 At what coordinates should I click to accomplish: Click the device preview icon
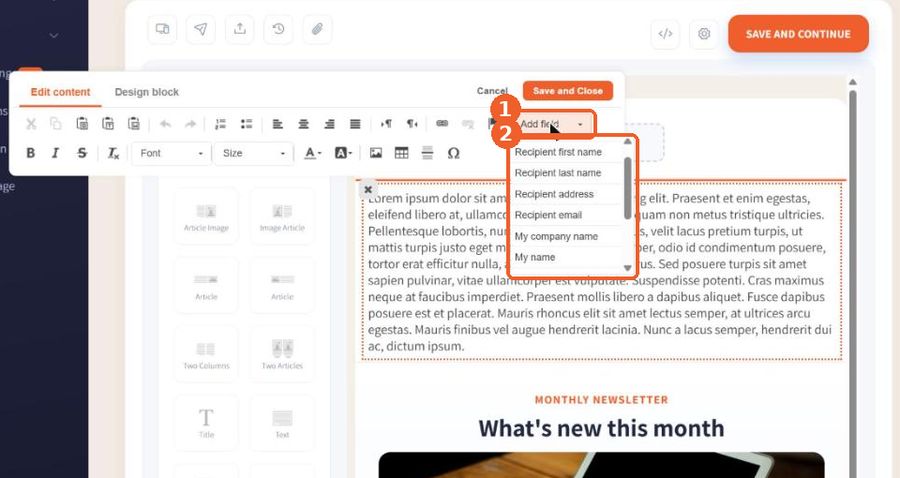162,29
